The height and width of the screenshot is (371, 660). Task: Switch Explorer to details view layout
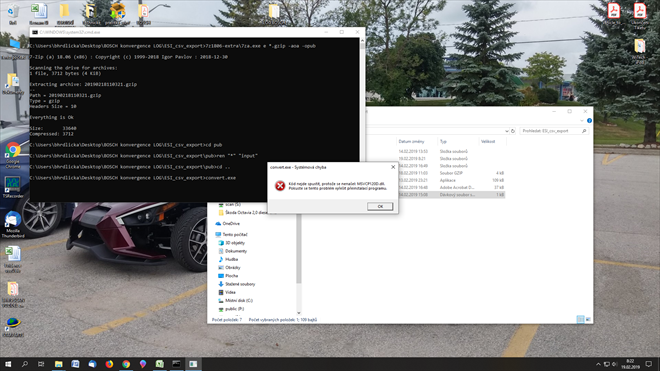580,320
